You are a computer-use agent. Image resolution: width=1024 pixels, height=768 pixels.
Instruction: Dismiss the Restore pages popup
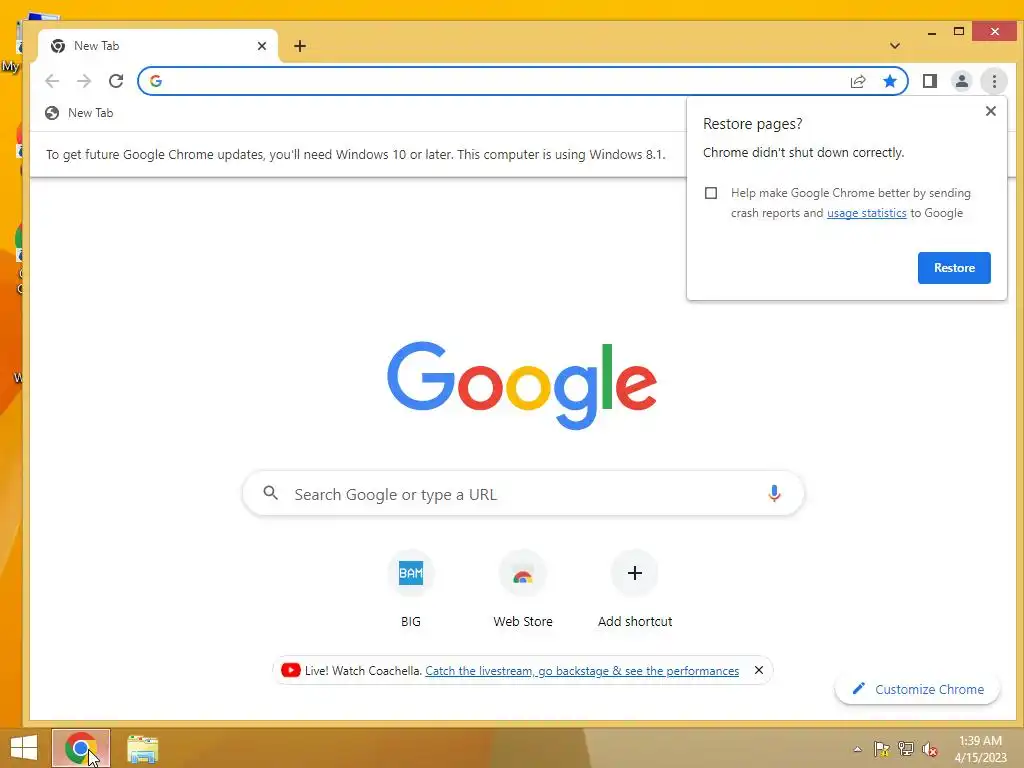(x=991, y=111)
